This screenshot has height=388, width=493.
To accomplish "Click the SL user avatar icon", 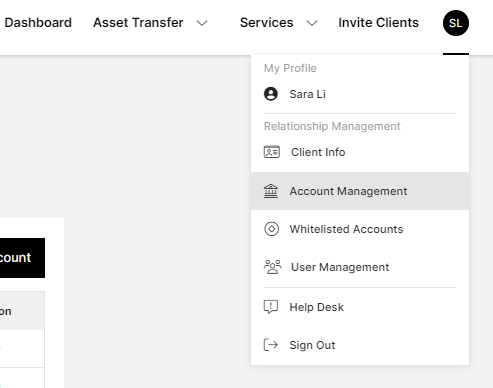I will pyautogui.click(x=456, y=23).
